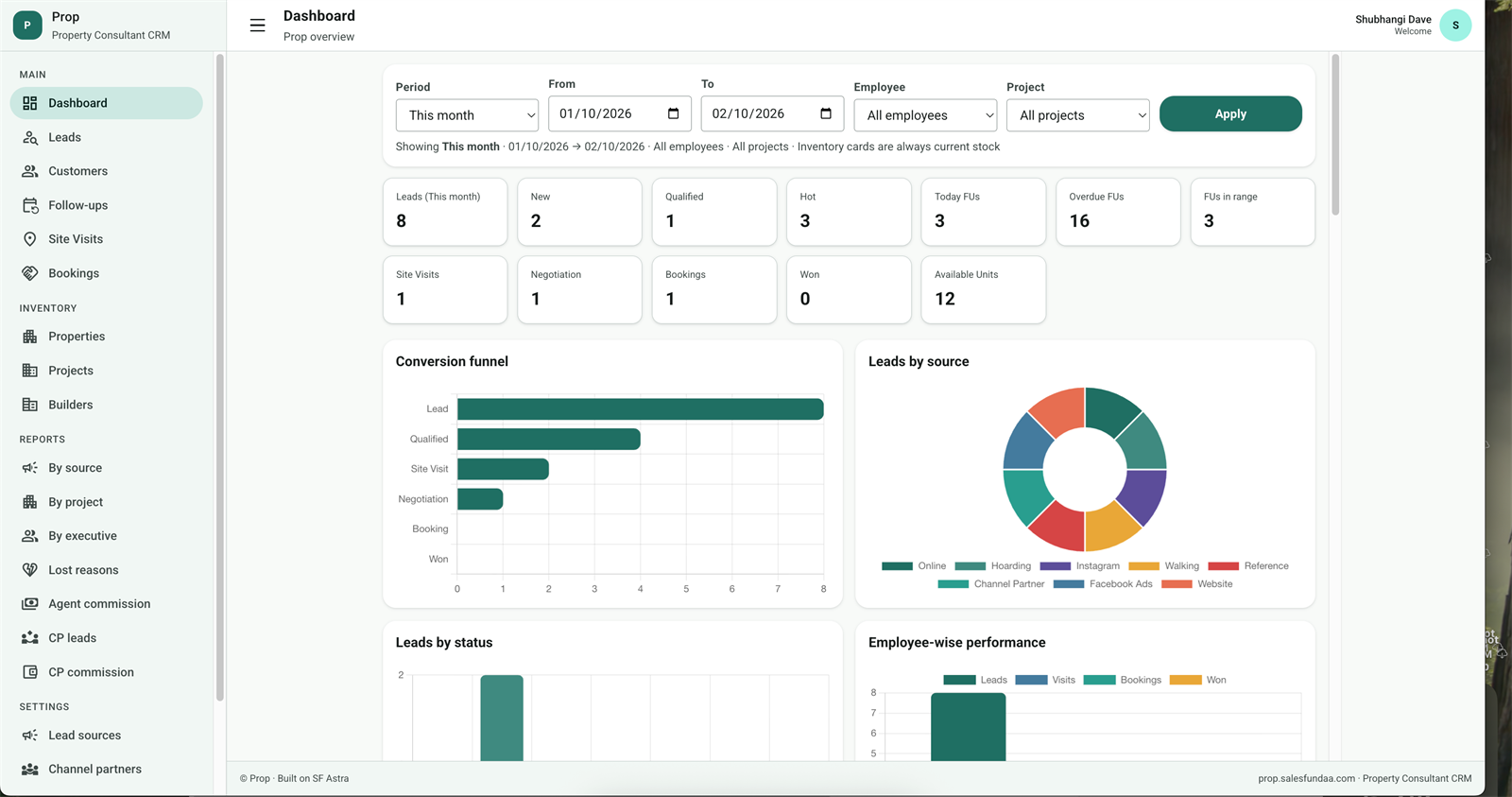Click the Customers people icon

click(x=30, y=171)
